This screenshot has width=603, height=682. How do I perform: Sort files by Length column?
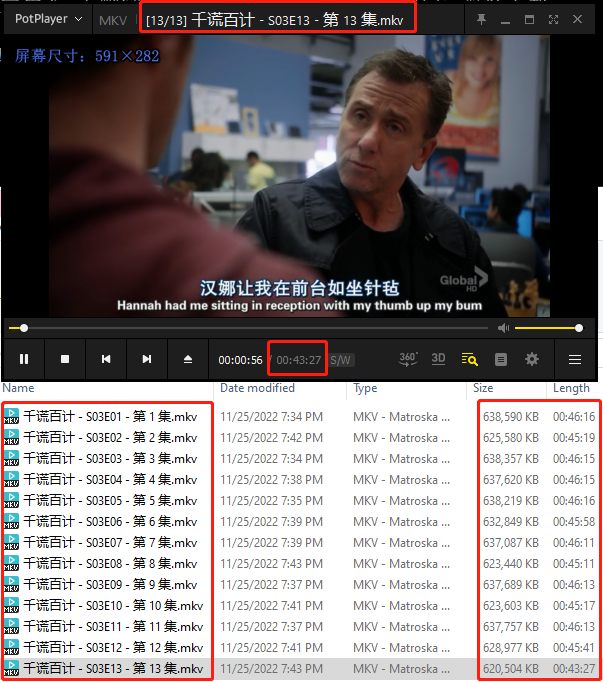click(571, 388)
